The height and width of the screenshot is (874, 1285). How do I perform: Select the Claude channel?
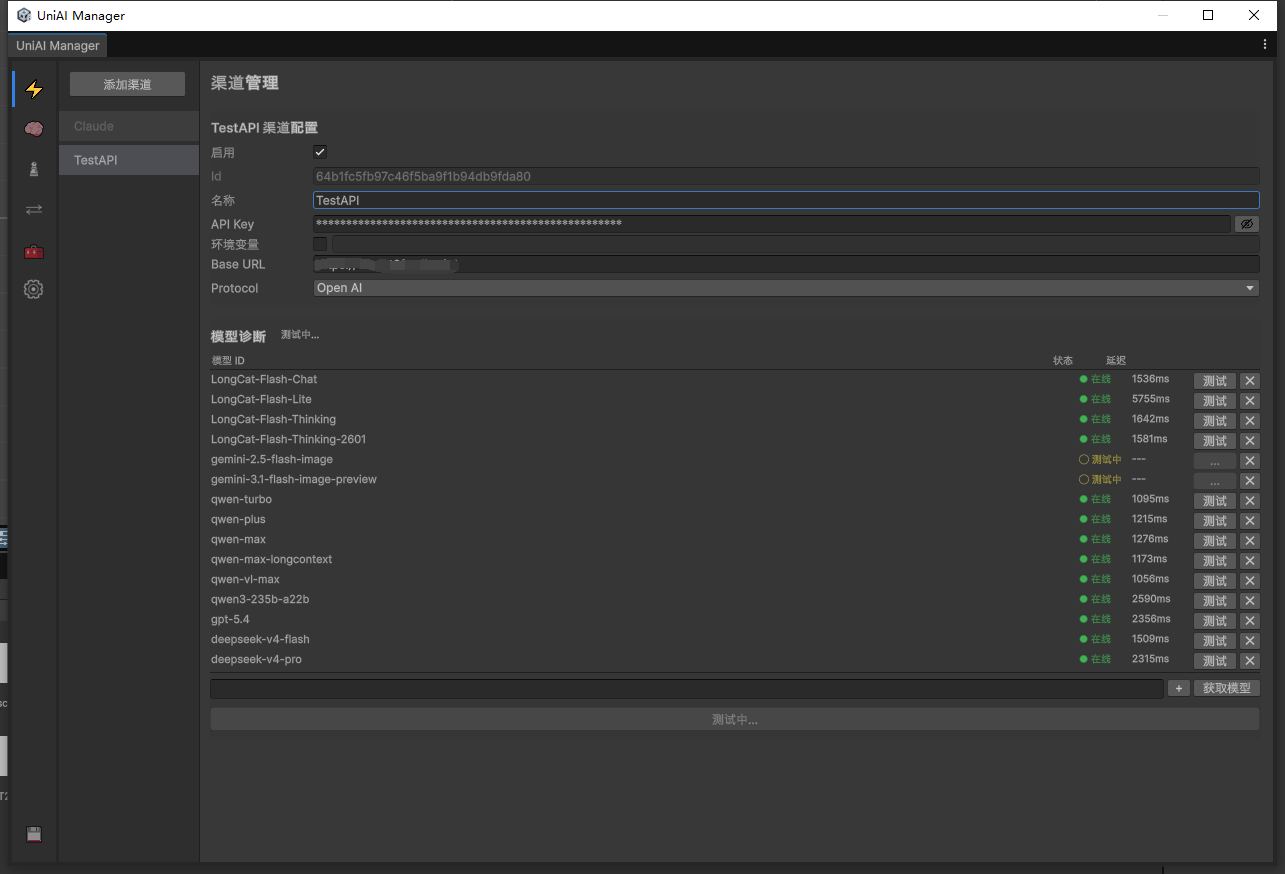(129, 126)
